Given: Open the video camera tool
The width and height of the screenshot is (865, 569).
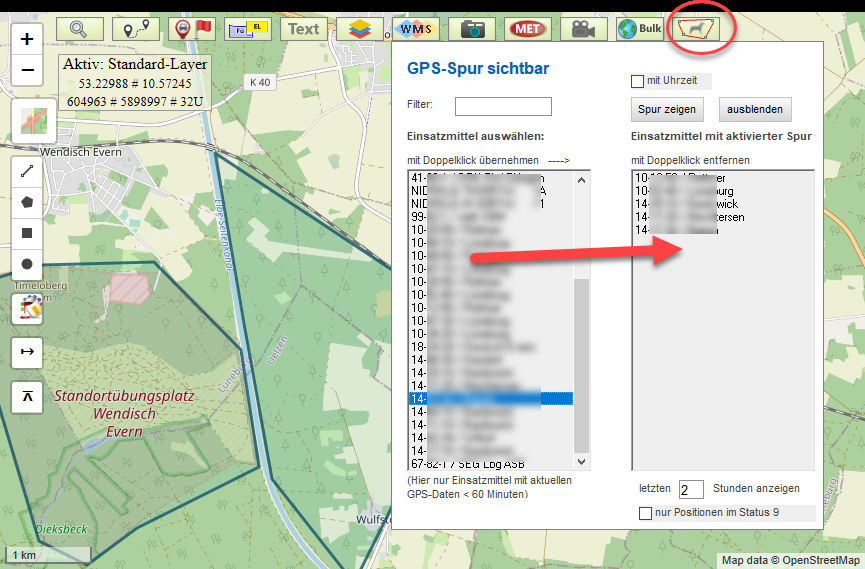Looking at the screenshot, I should click(x=583, y=29).
